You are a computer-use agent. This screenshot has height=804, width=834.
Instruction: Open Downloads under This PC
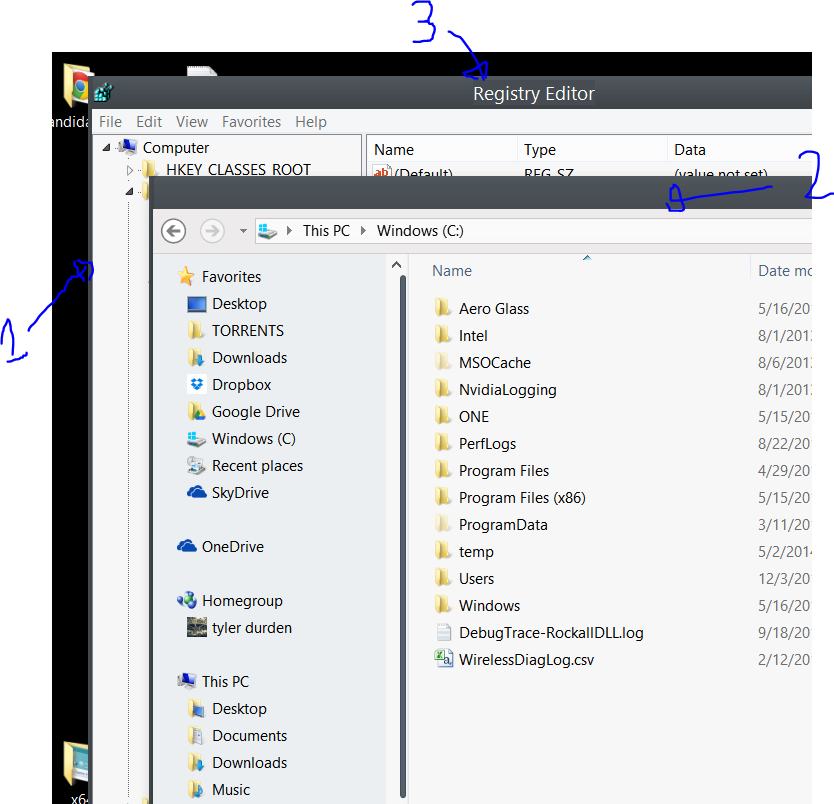249,763
